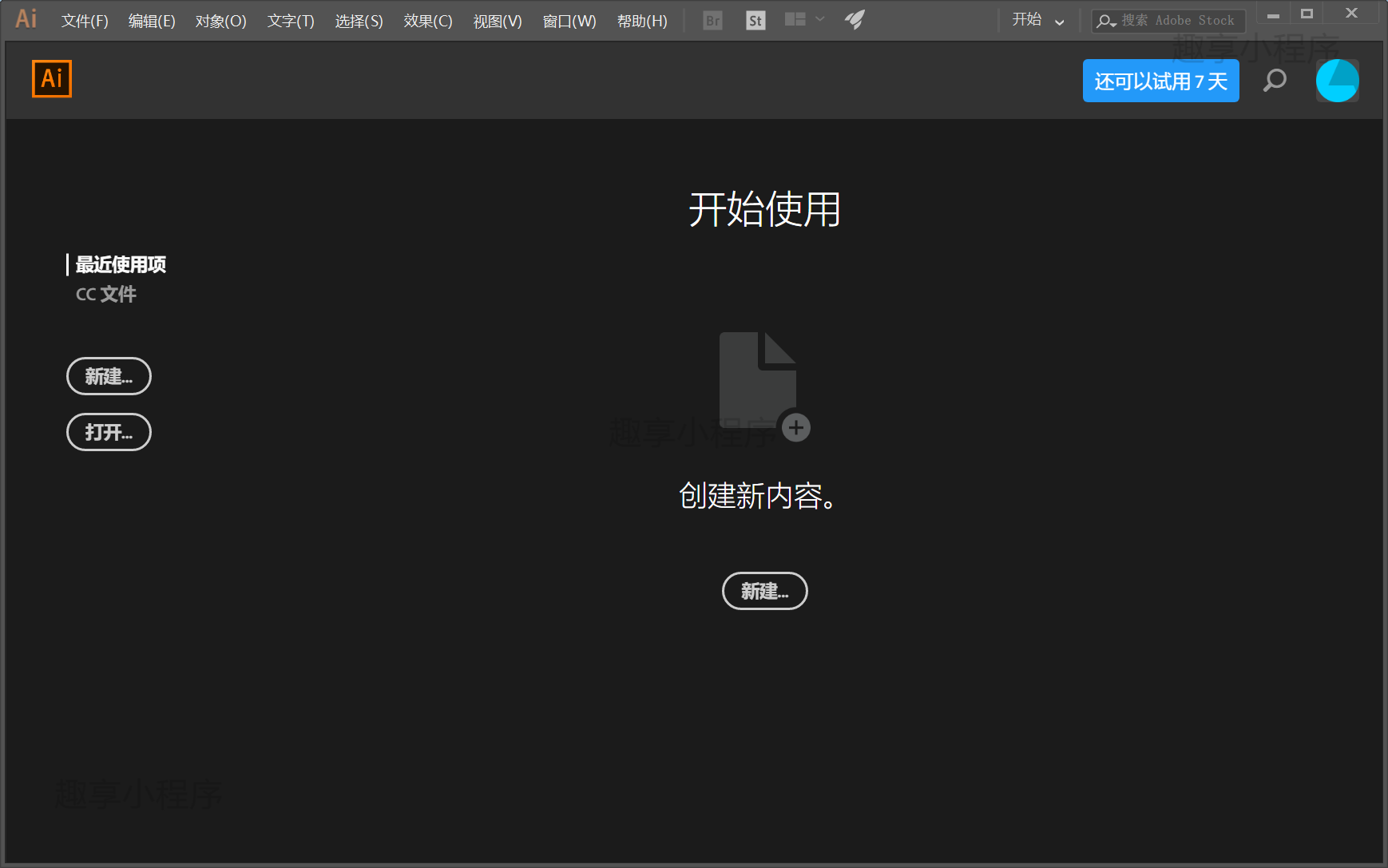
Task: Click the Ai logo in title bar
Action: coord(26,18)
